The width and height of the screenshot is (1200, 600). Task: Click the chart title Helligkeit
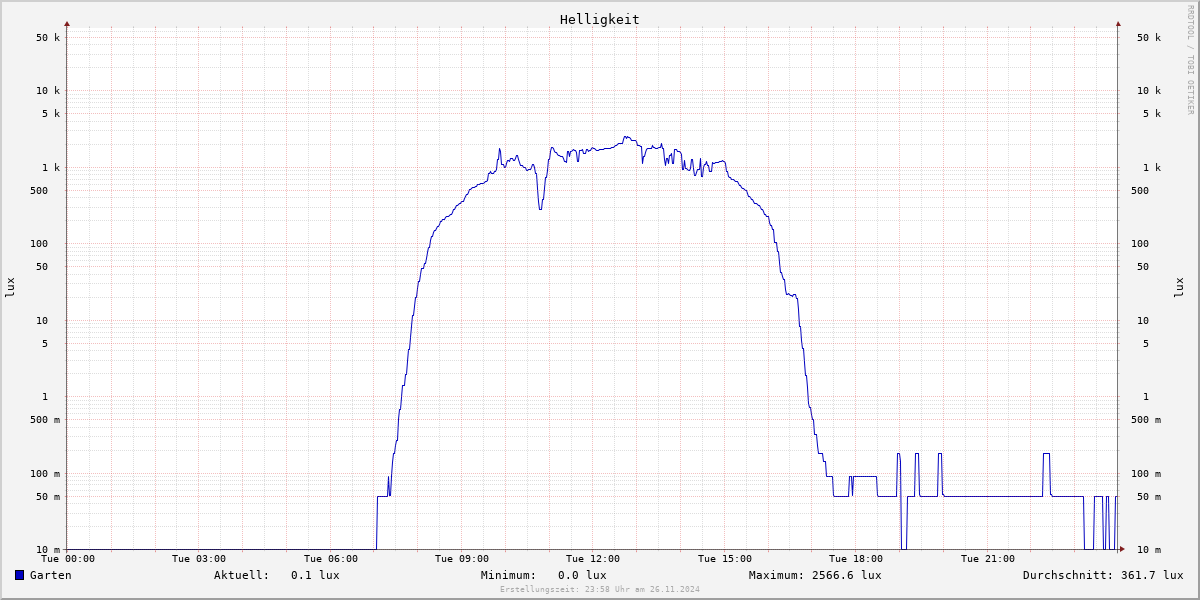pyautogui.click(x=600, y=19)
